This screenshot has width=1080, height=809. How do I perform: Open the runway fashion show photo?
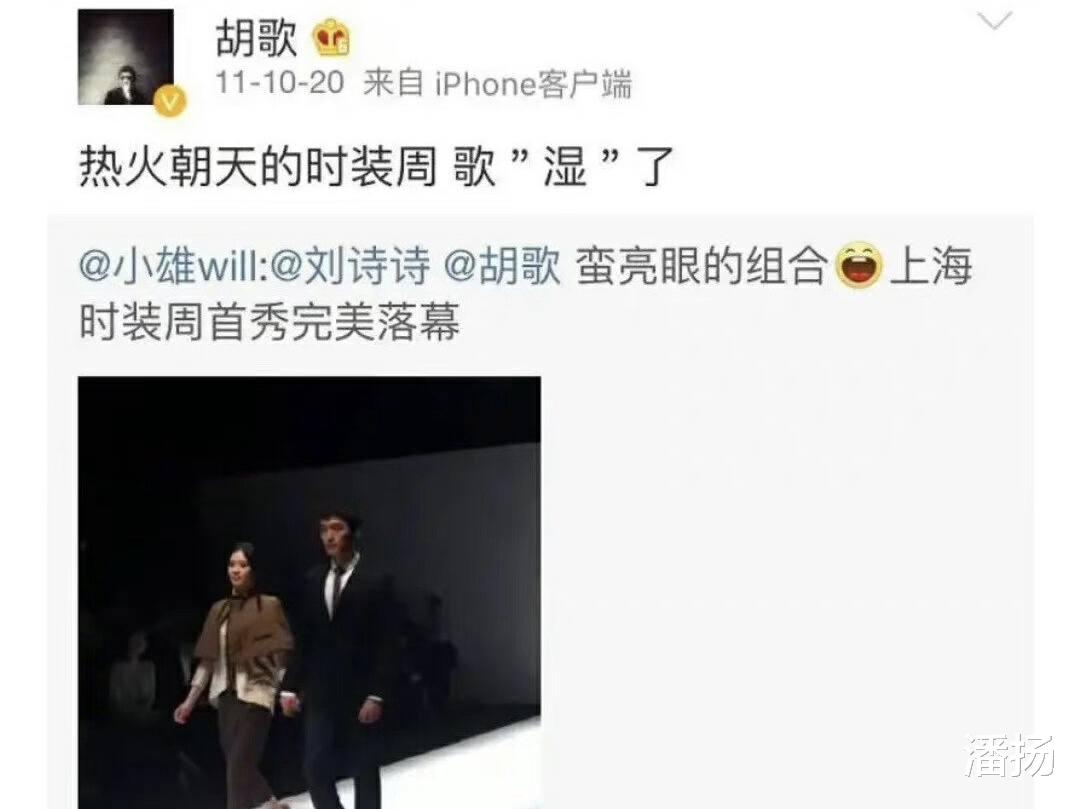(309, 592)
